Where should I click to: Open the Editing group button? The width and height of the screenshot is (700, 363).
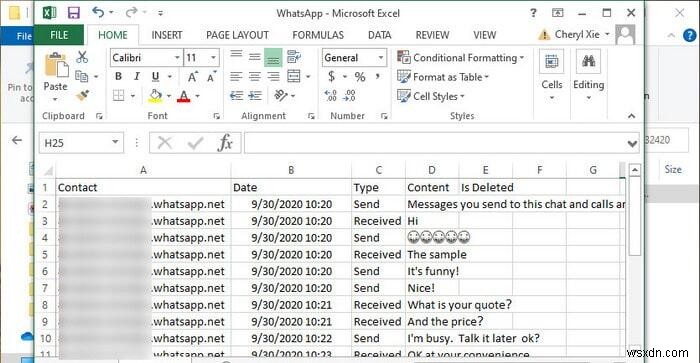coord(588,75)
